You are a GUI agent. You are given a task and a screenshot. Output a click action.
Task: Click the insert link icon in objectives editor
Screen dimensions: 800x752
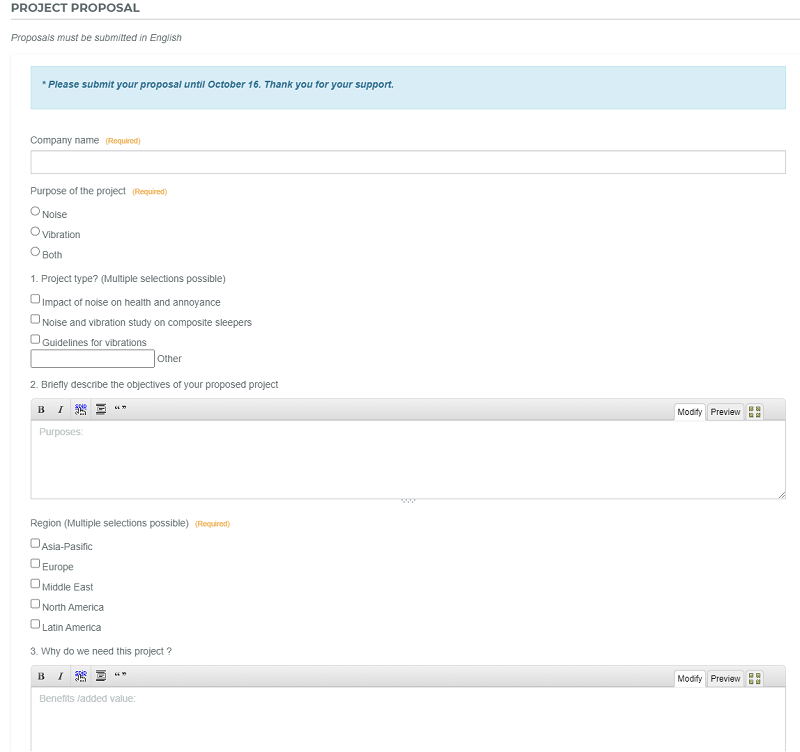(81, 410)
